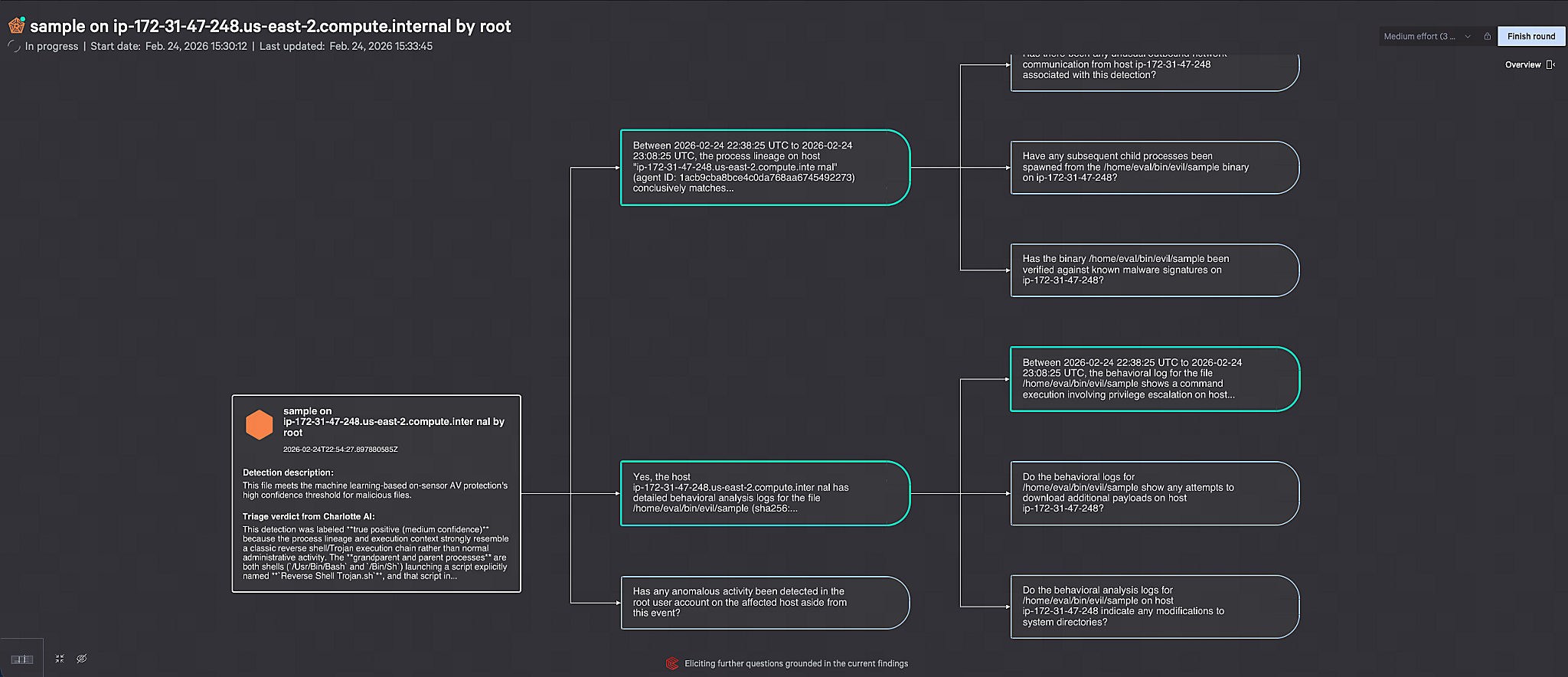This screenshot has height=677, width=1568.
Task: Select the download additional payloads question node
Action: point(1154,493)
